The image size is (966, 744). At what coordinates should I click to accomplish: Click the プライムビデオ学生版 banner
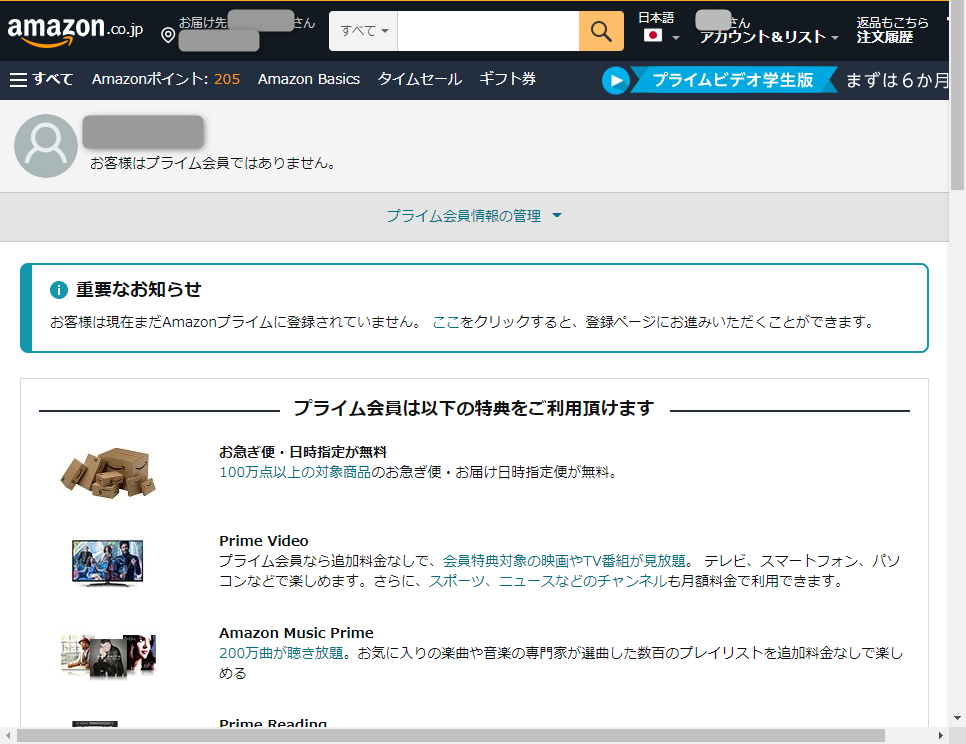tap(733, 80)
